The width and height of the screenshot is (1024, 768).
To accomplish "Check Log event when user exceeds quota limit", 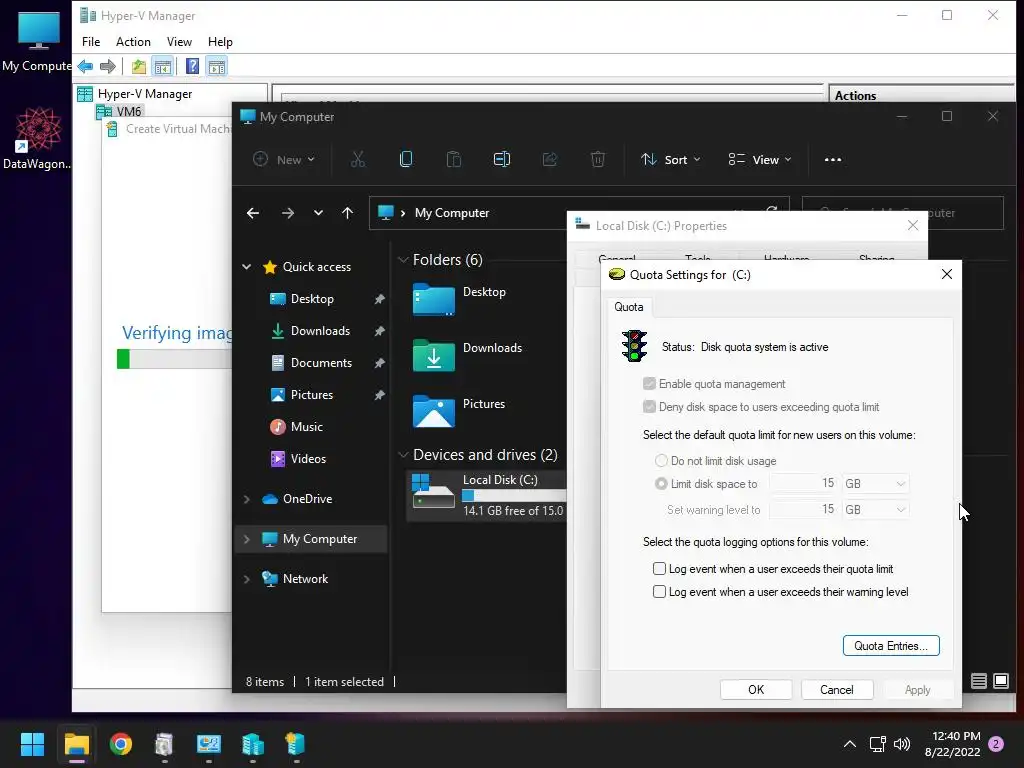I will pyautogui.click(x=660, y=569).
